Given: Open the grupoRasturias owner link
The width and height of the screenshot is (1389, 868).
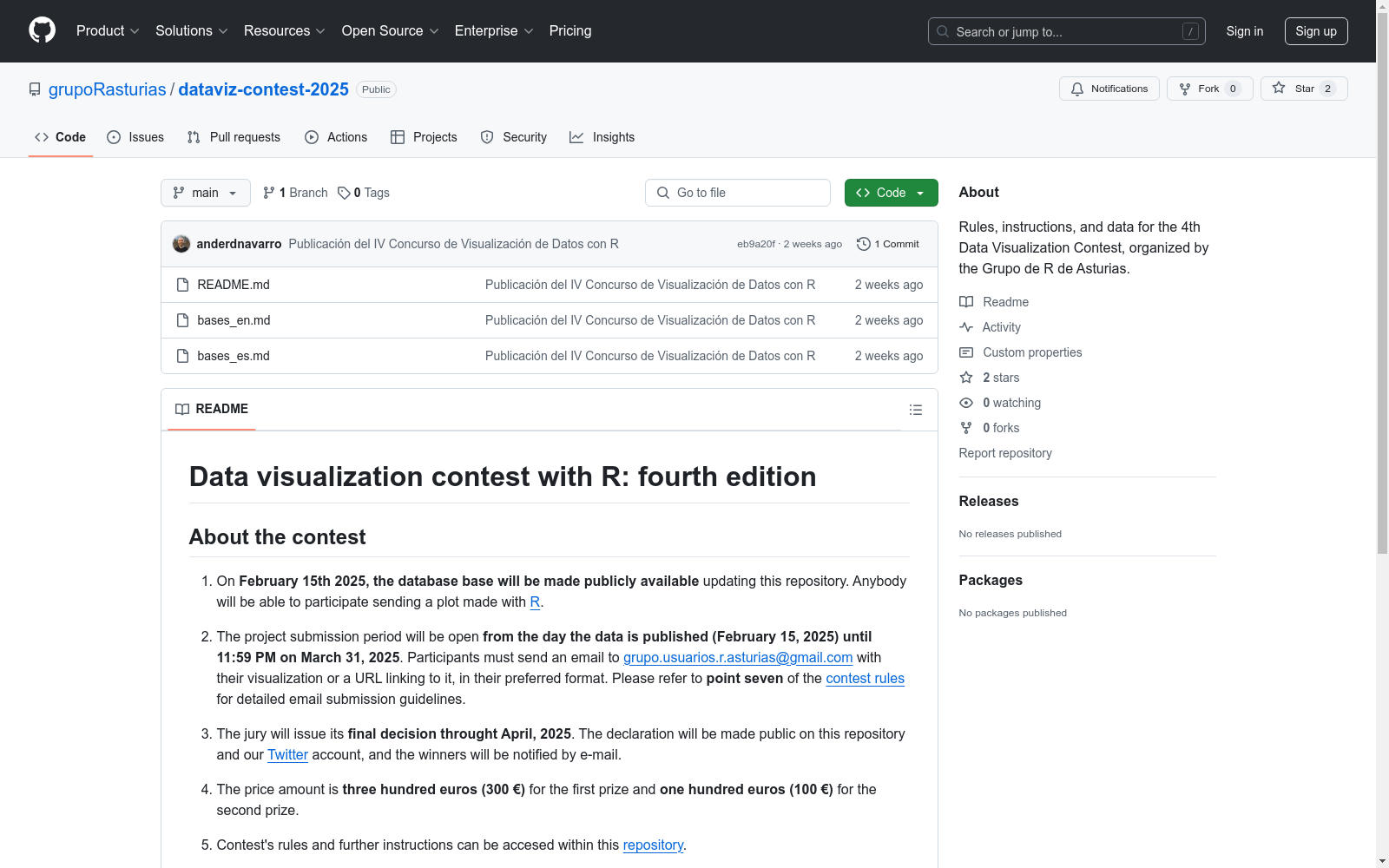Looking at the screenshot, I should pos(108,89).
